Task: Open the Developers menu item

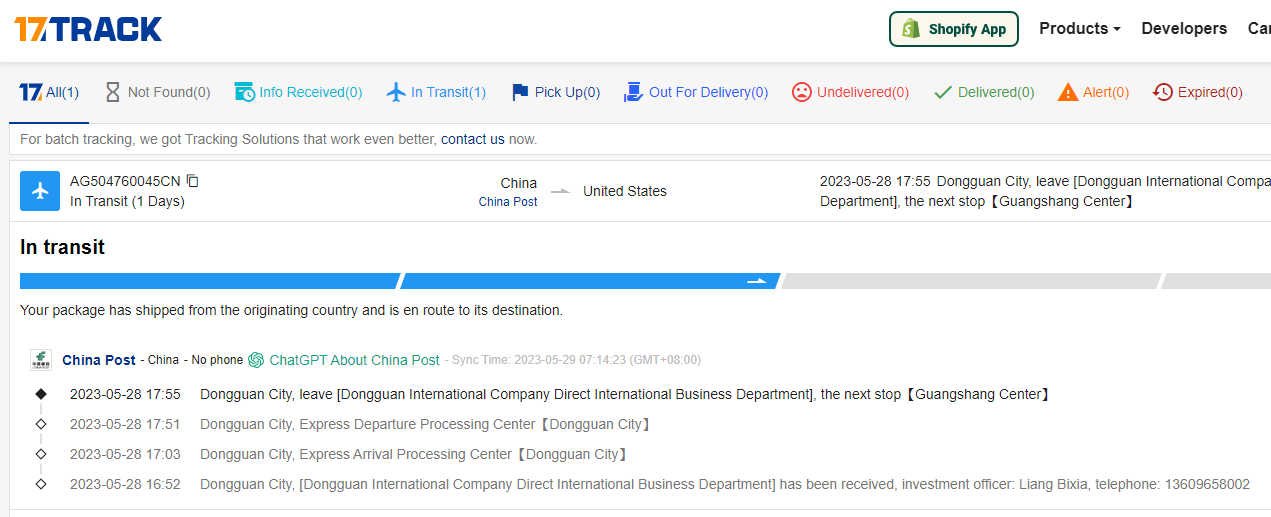Action: [x=1184, y=29]
